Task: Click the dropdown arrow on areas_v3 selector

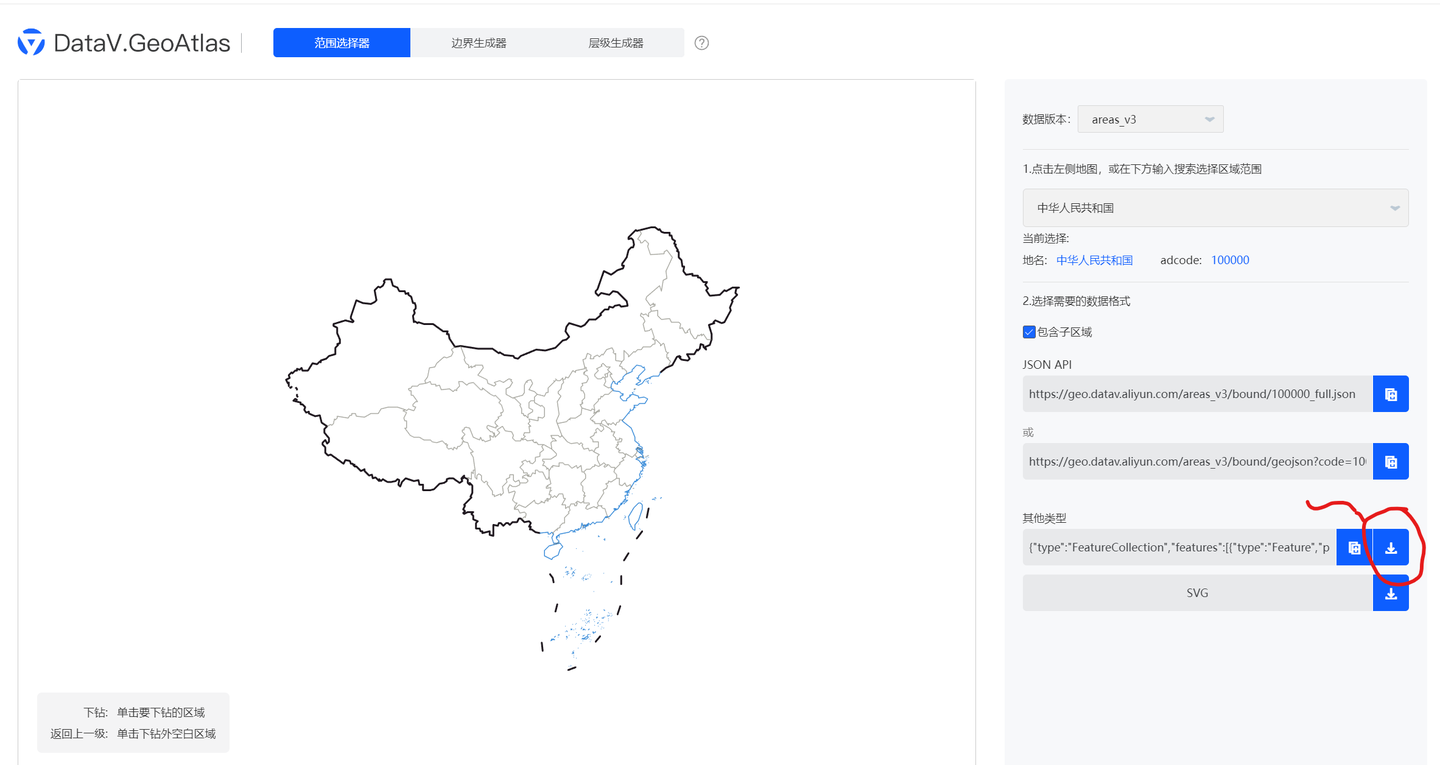Action: click(x=1209, y=118)
